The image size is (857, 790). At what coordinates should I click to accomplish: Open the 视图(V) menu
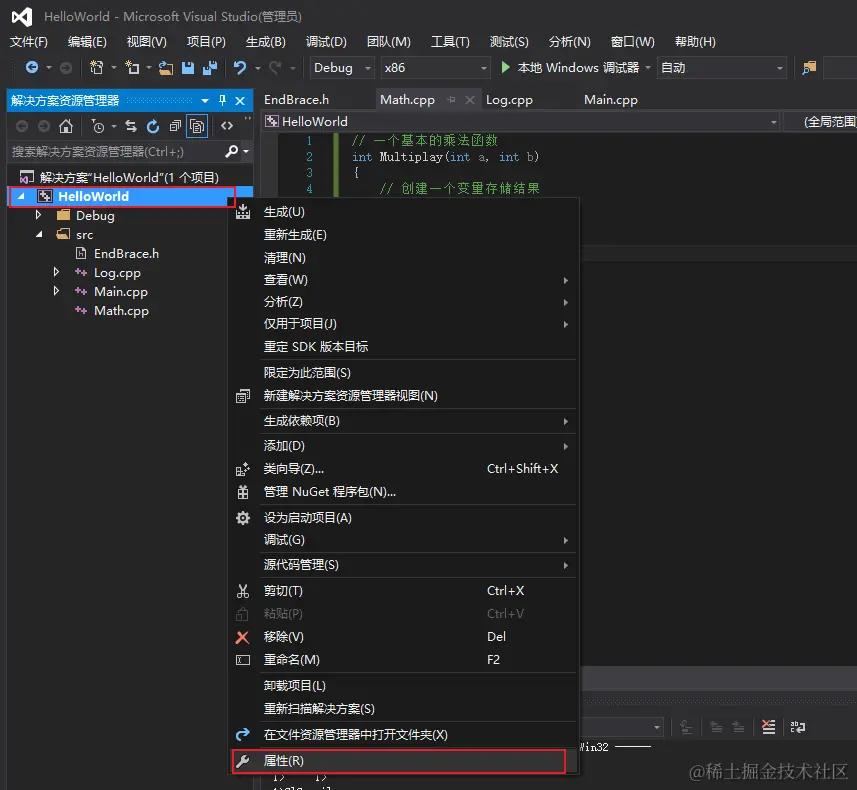[146, 42]
